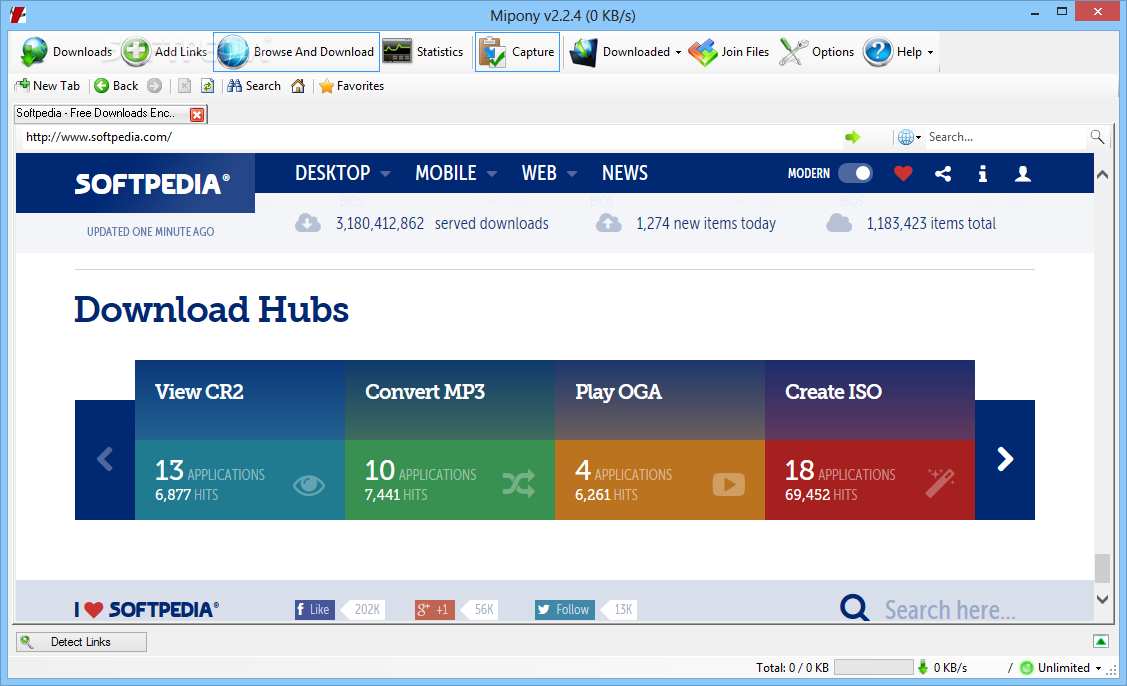Click the magic wand icon in Create ISO

pos(940,483)
